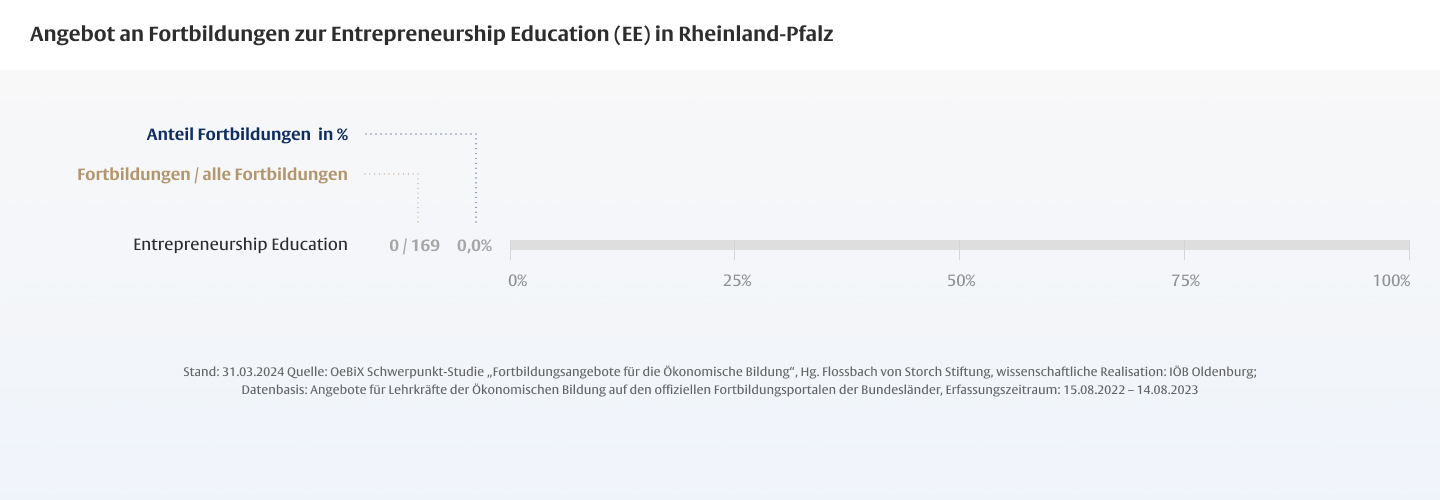Click the 100% axis tick label
This screenshot has height=500, width=1440.
click(1391, 281)
